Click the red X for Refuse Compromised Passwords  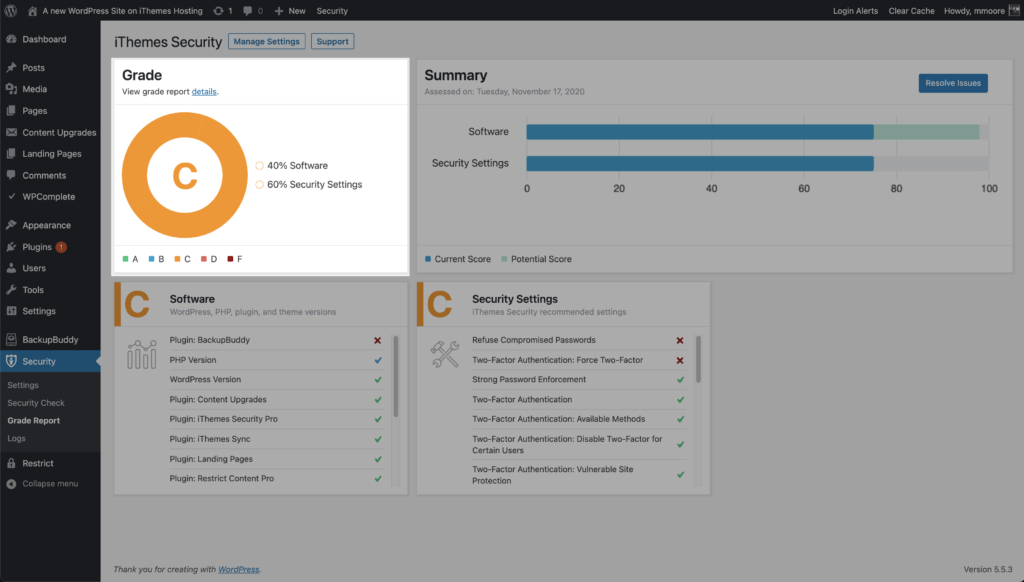pyautogui.click(x=680, y=340)
